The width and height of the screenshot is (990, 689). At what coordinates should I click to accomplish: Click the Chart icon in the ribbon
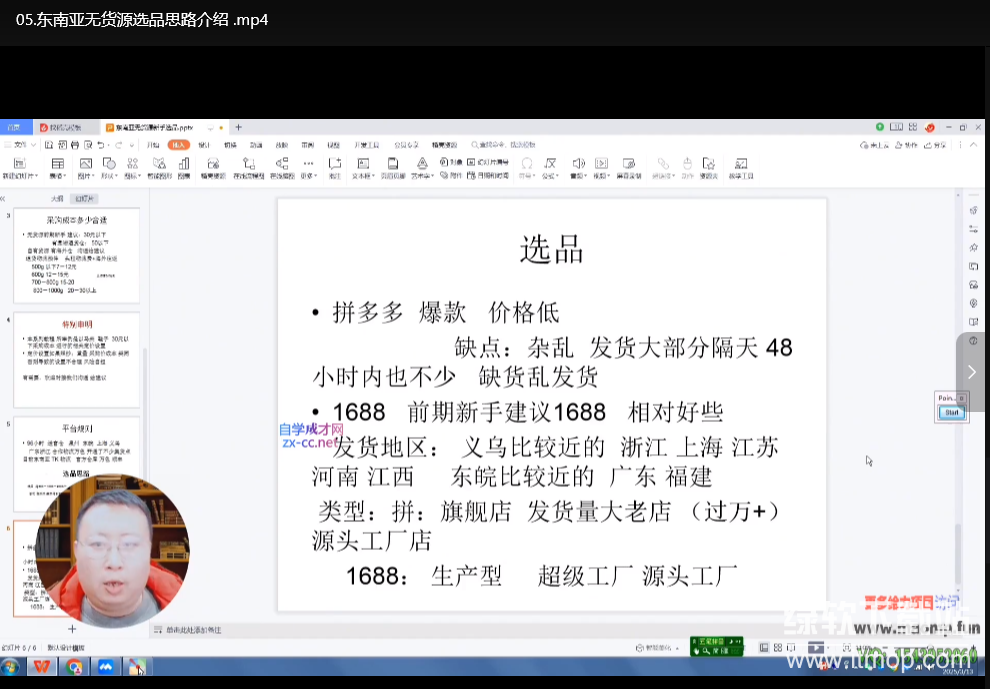pos(183,164)
